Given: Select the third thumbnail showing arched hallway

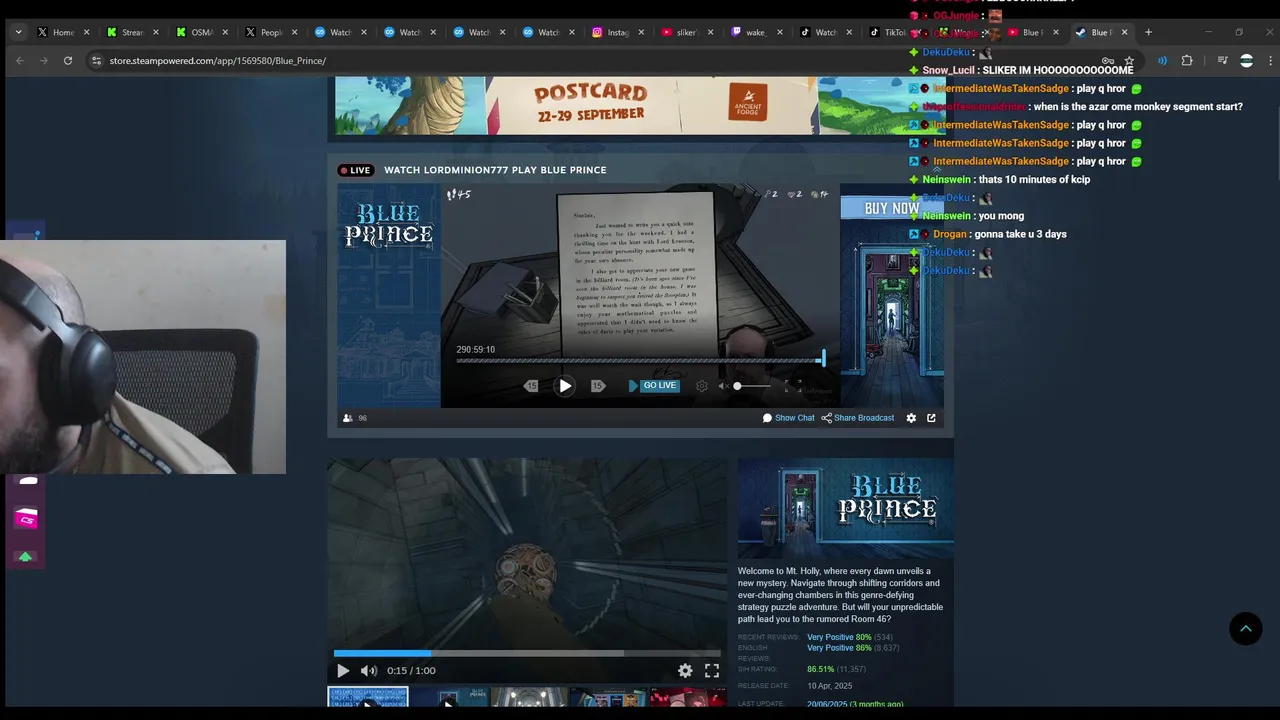Looking at the screenshot, I should [x=528, y=697].
